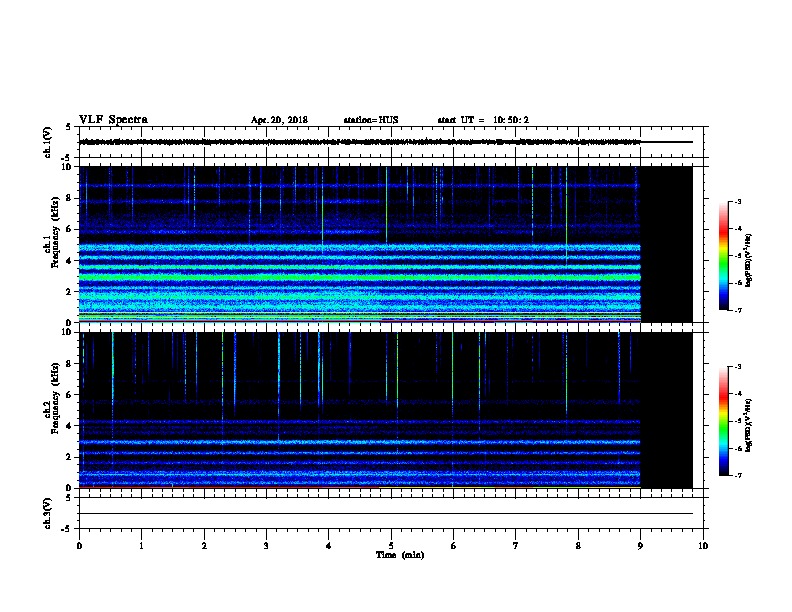Click the "start UT = 10:50:2" header text
Image resolution: width=792 pixels, height=612 pixels.
pyautogui.click(x=483, y=120)
